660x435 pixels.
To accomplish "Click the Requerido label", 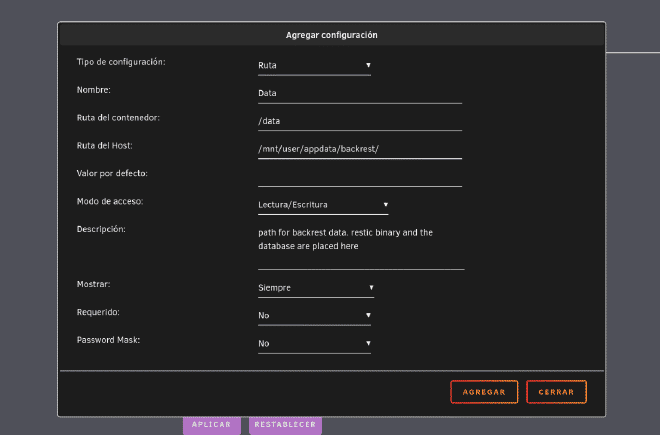I will (x=98, y=312).
